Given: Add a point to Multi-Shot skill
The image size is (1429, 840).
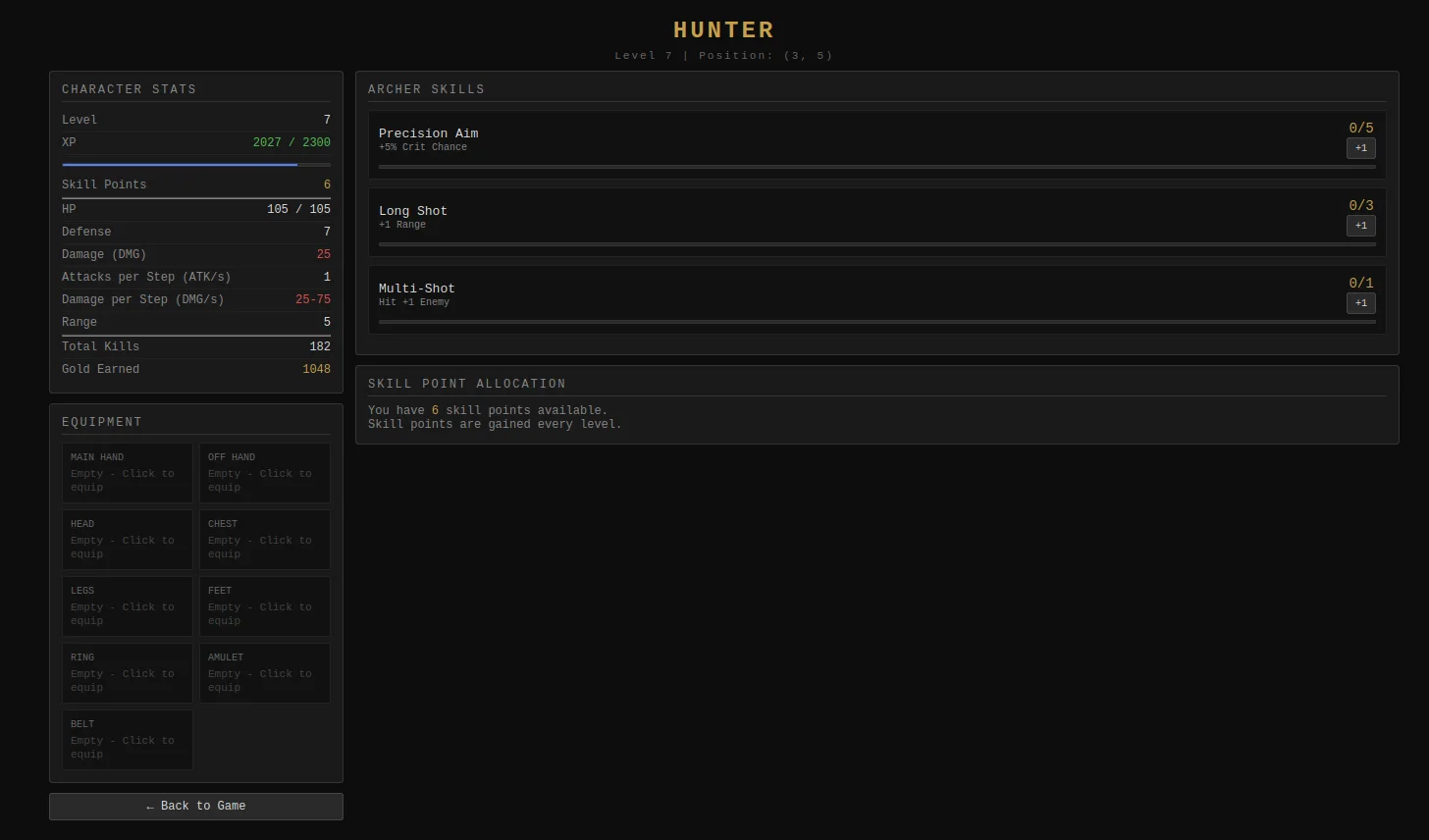Looking at the screenshot, I should tap(1360, 303).
